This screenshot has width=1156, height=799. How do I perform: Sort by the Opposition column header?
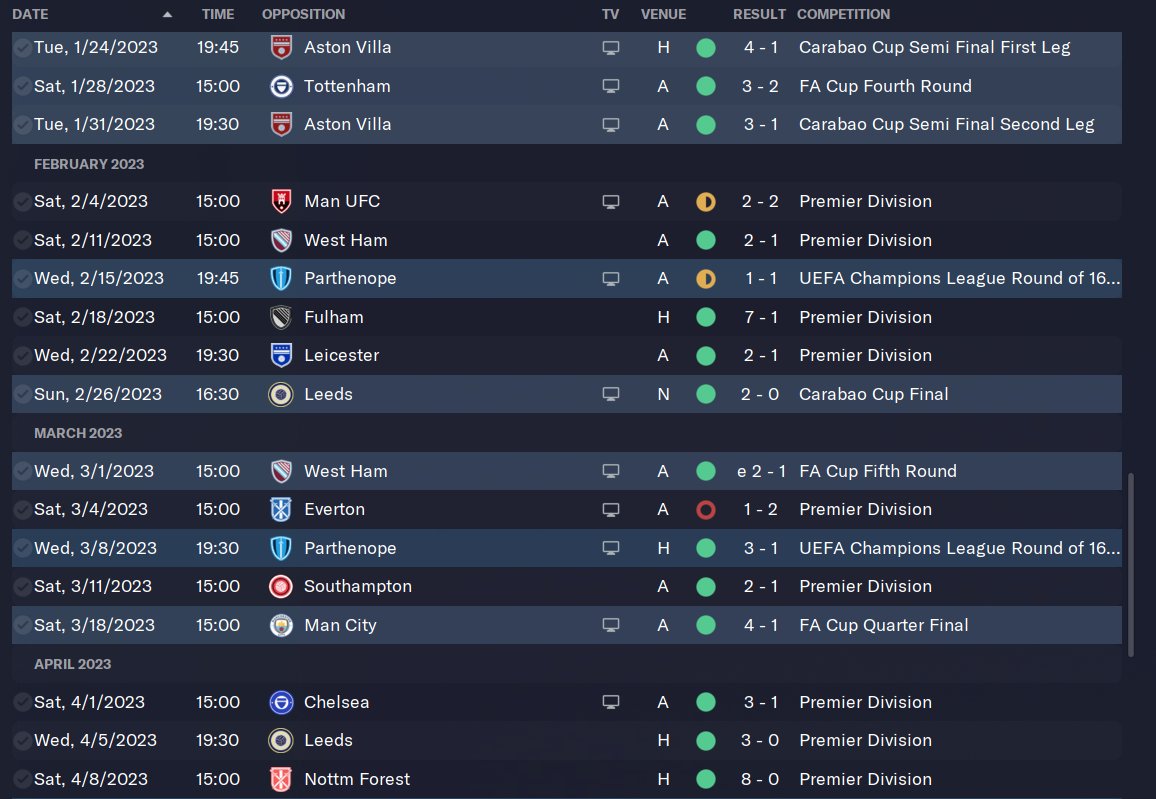click(x=303, y=15)
